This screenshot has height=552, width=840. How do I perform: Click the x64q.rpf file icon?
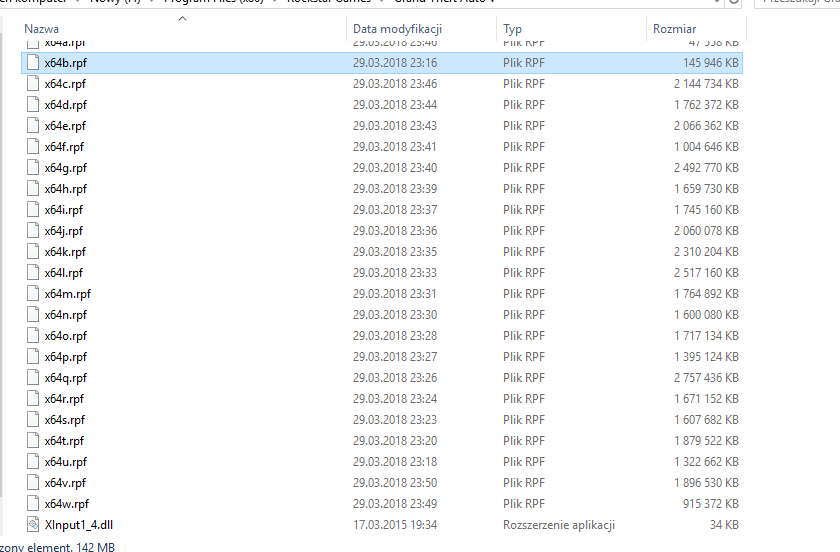[x=33, y=377]
